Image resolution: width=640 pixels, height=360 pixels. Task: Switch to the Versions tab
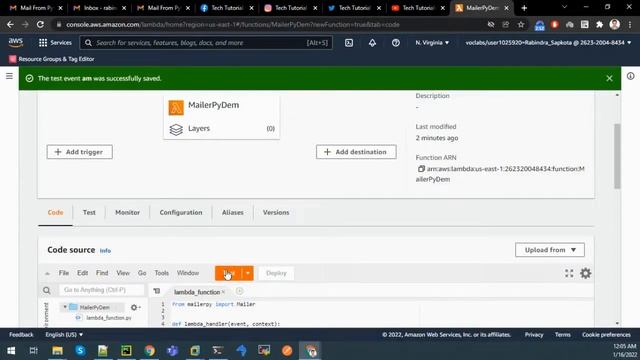pos(276,212)
